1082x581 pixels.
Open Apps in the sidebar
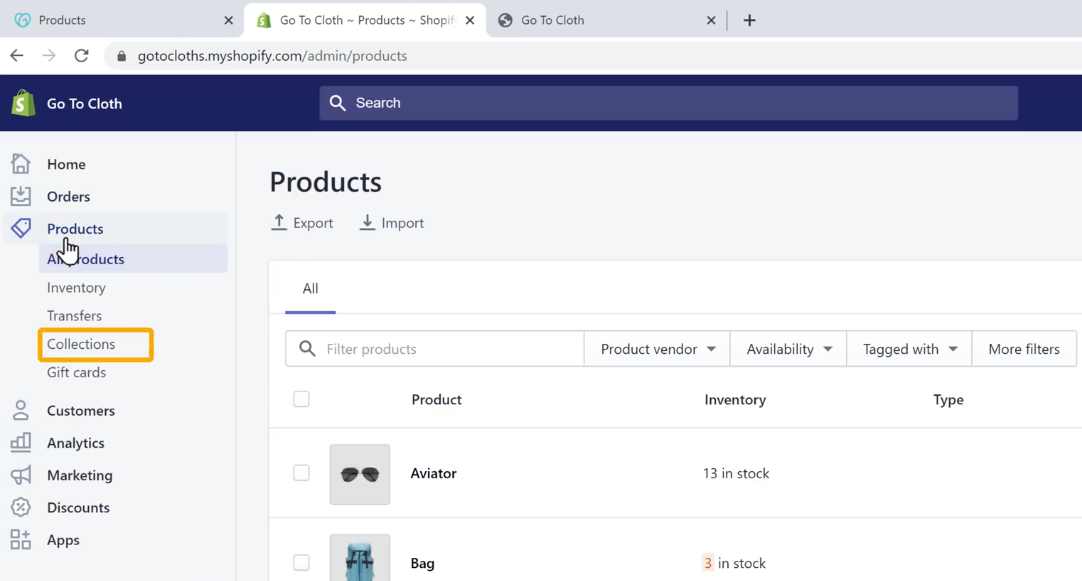63,540
